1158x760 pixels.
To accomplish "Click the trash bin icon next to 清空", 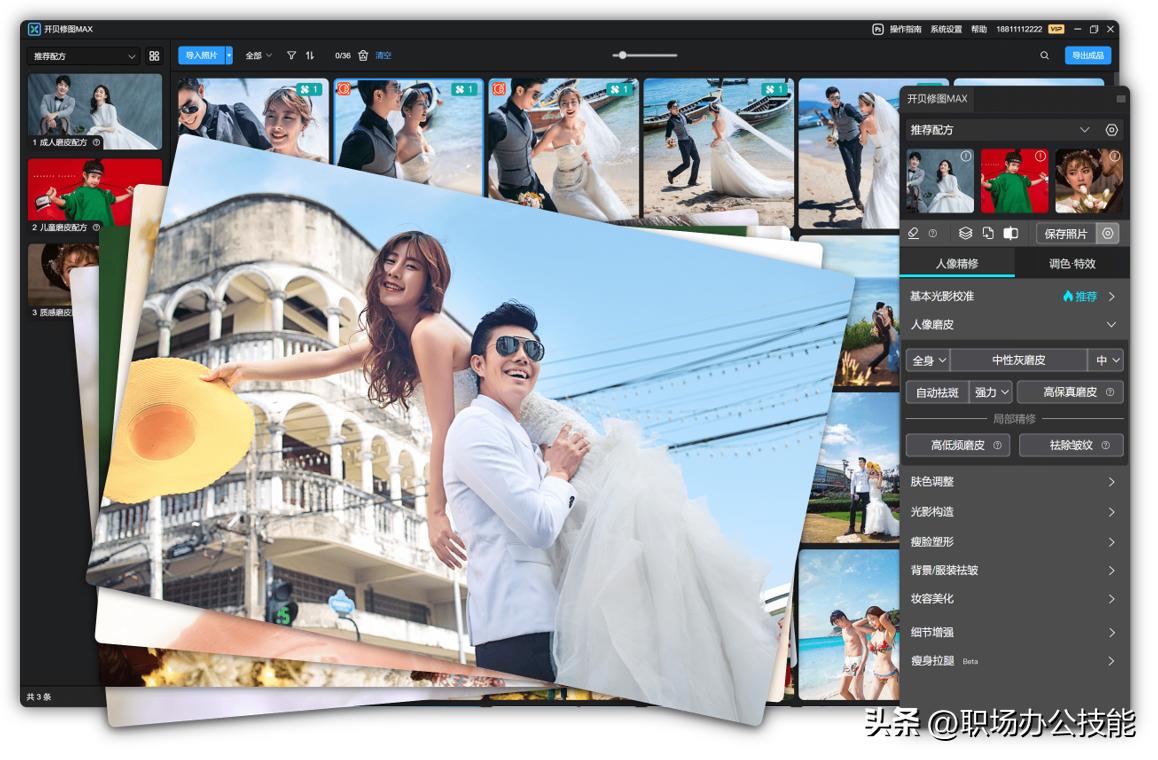I will [363, 56].
